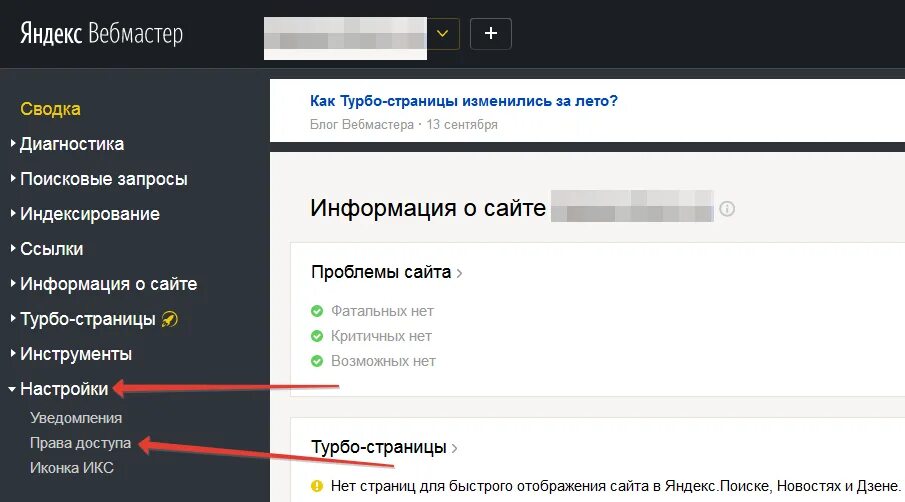Select the blurred site name field
This screenshot has height=502, width=905.
coord(345,38)
